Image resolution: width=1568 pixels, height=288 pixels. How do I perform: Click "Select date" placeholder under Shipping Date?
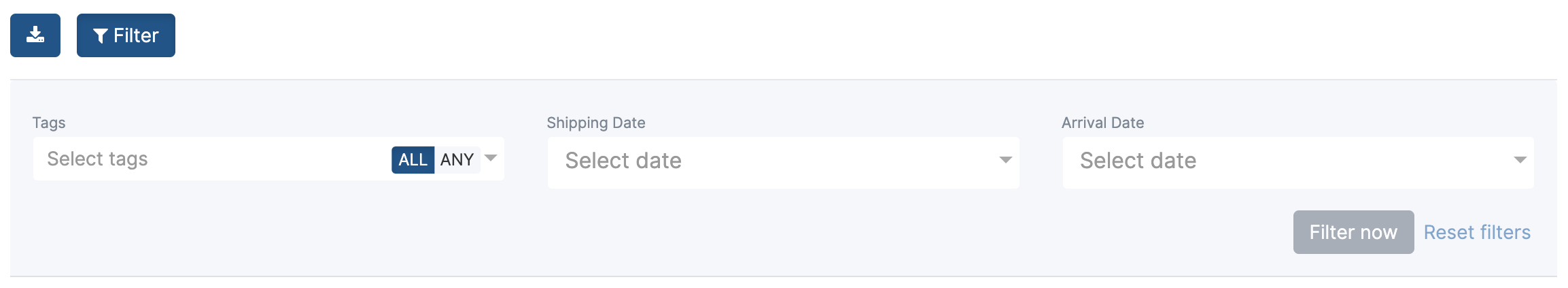pyautogui.click(x=623, y=161)
